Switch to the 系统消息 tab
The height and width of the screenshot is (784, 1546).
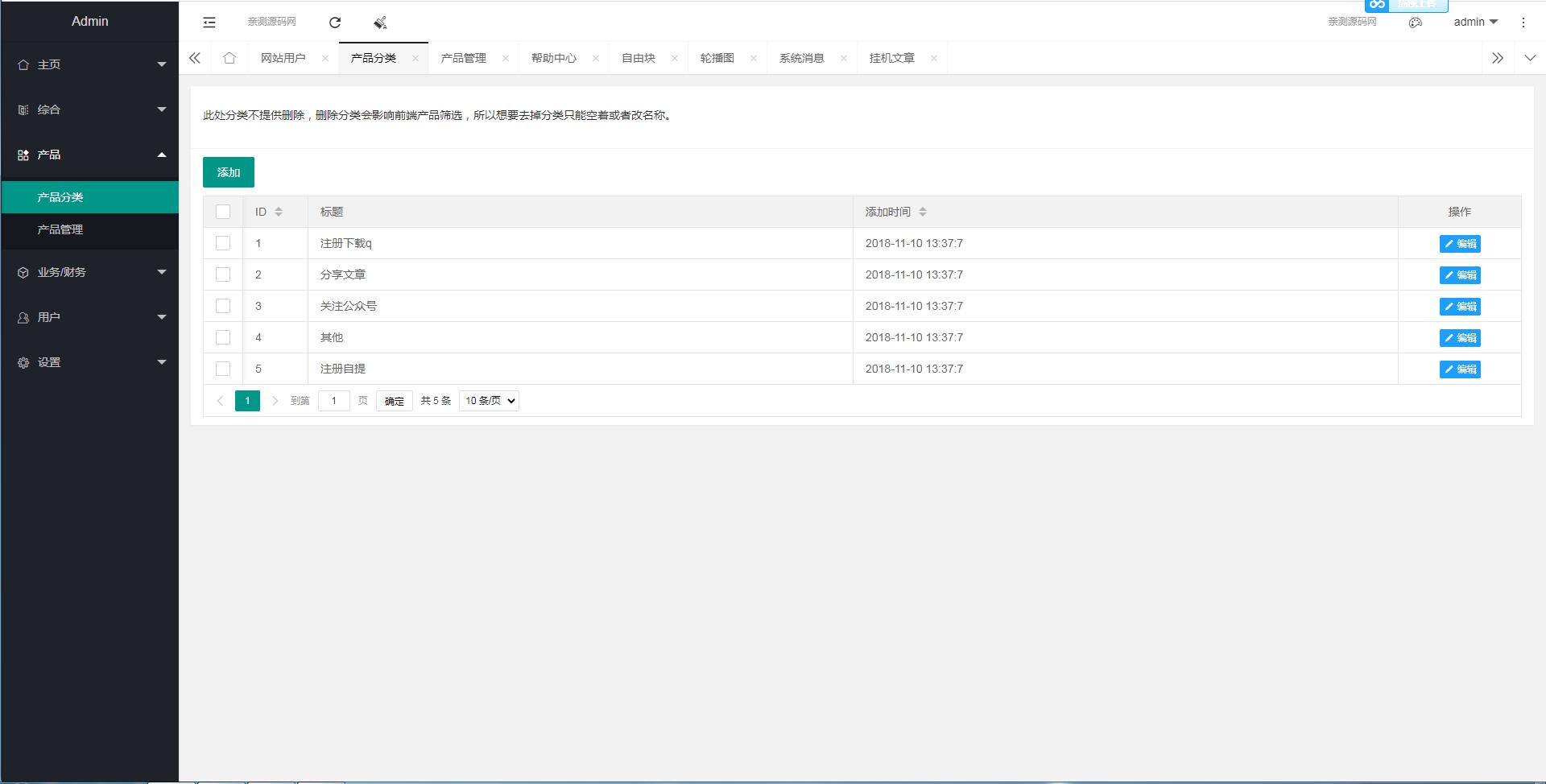tap(802, 57)
